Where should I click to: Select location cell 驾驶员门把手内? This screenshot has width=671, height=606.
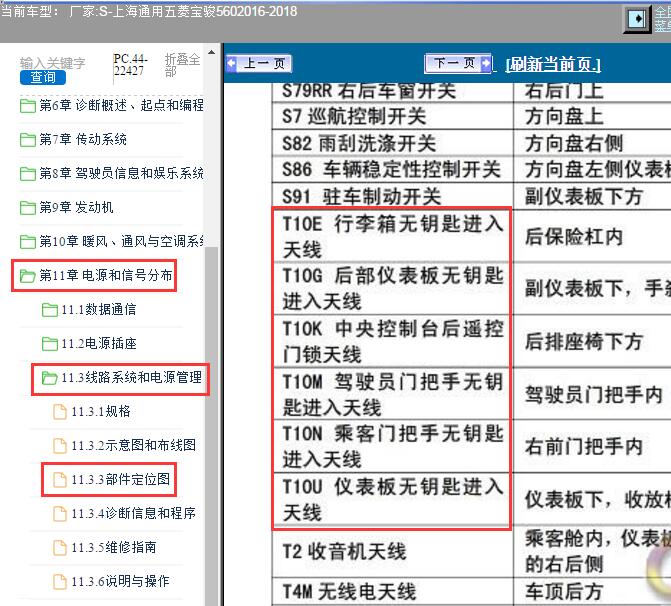point(592,394)
